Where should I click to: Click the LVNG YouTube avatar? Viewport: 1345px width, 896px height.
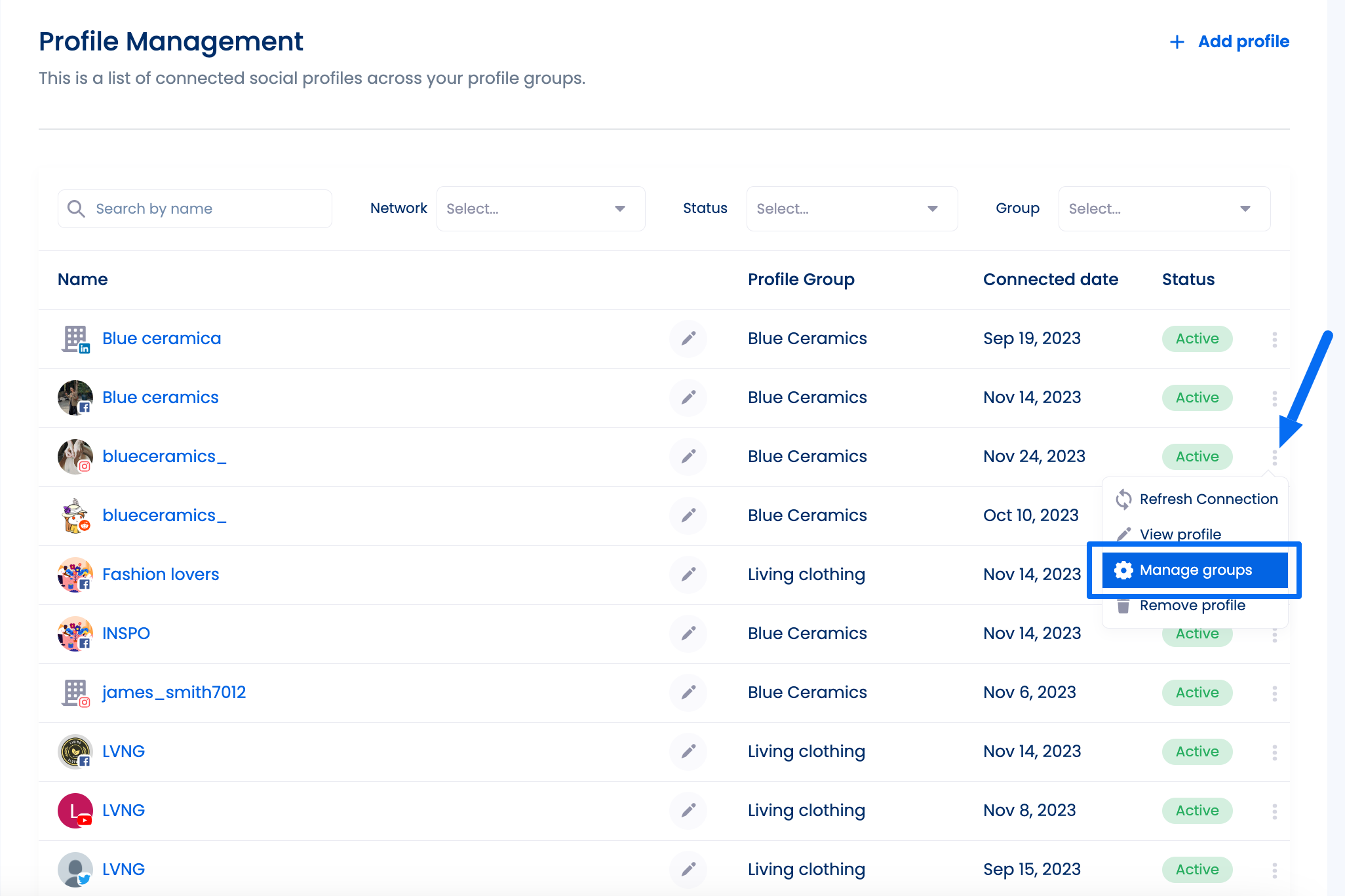[x=75, y=811]
